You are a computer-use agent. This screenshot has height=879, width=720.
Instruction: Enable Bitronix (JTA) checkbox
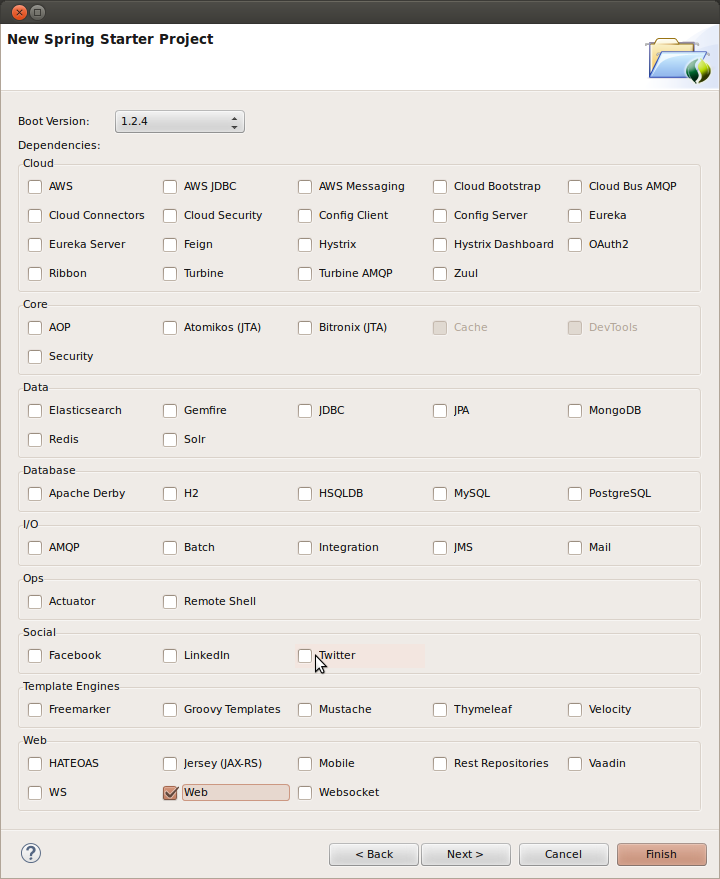[305, 328]
